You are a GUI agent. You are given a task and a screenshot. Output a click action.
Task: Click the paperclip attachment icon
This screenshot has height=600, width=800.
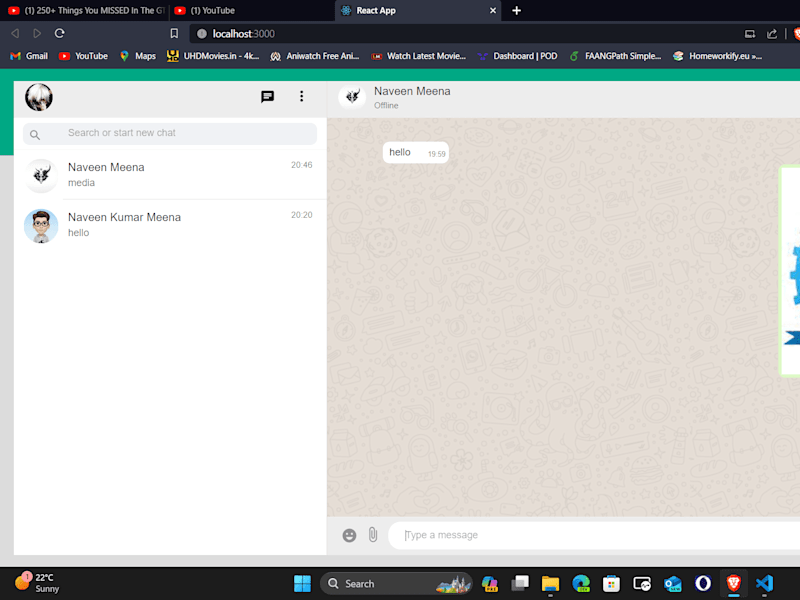[x=373, y=535]
